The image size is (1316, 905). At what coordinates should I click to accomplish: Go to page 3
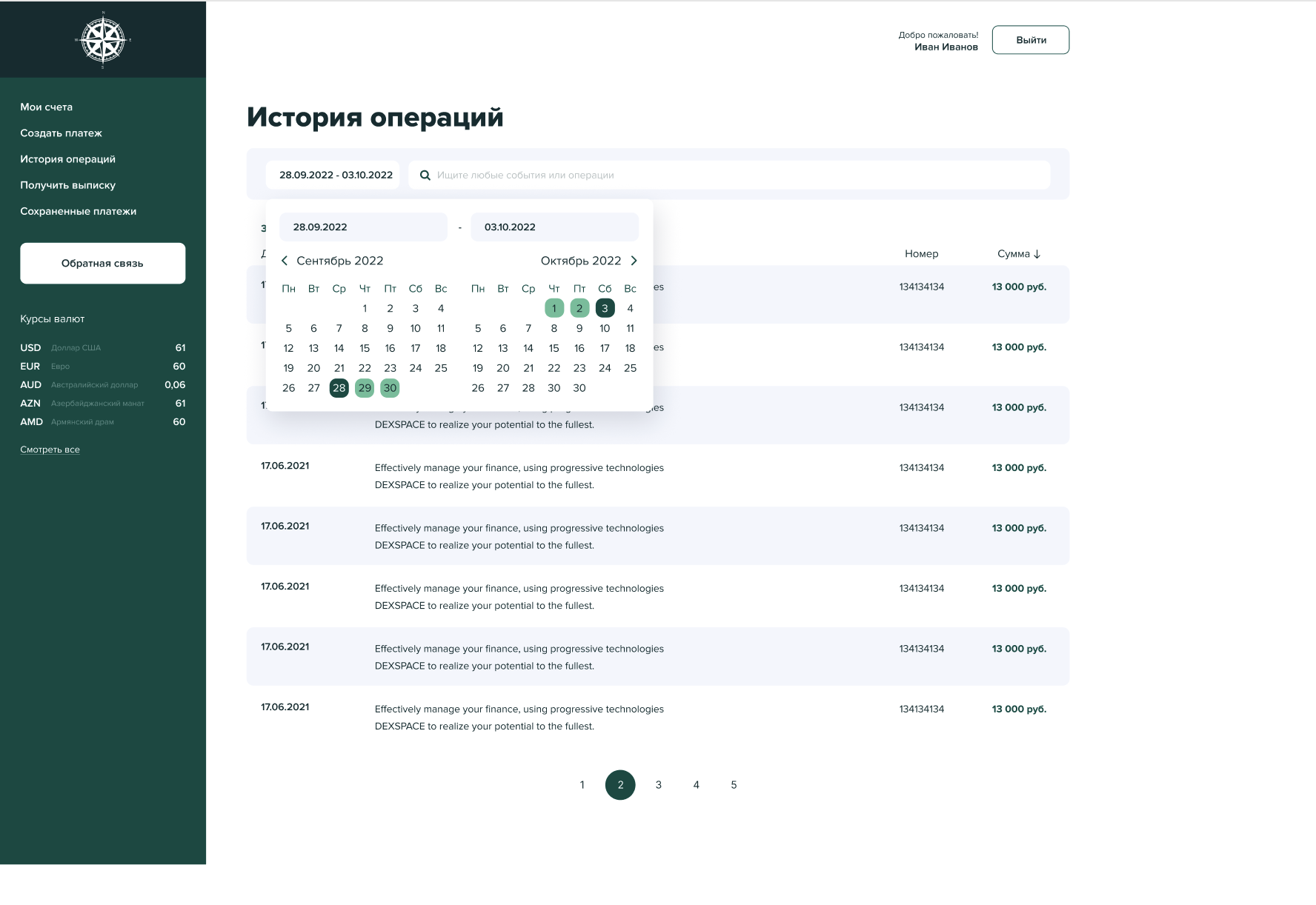pos(659,785)
